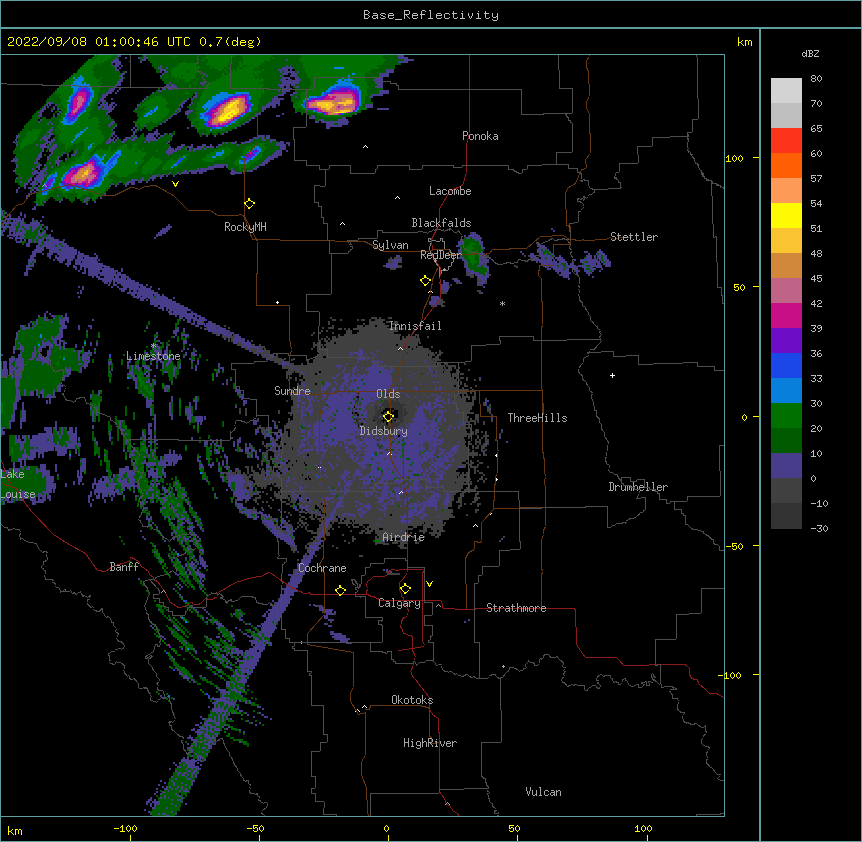Click the Olds town label

pyautogui.click(x=388, y=394)
